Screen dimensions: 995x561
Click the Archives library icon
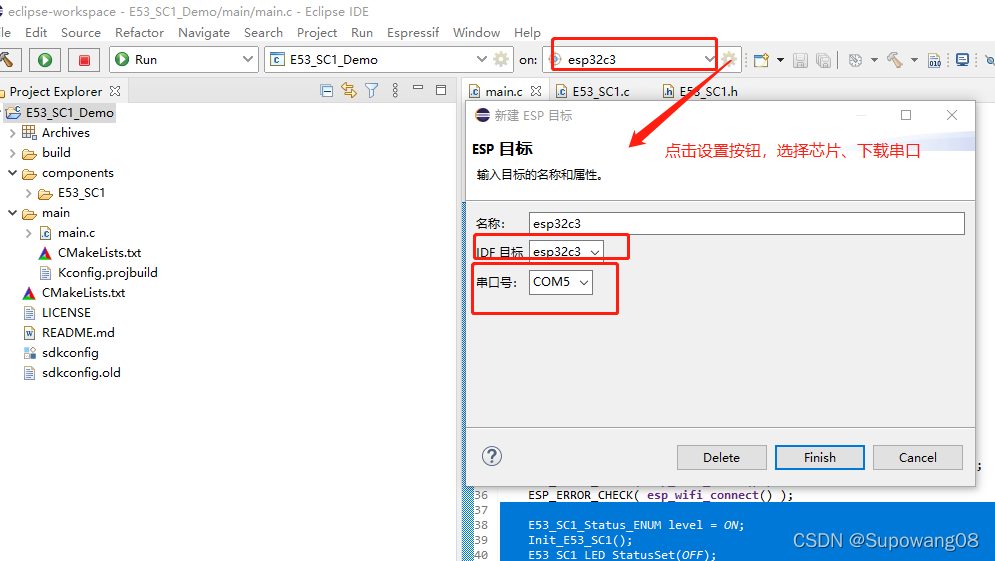(29, 133)
